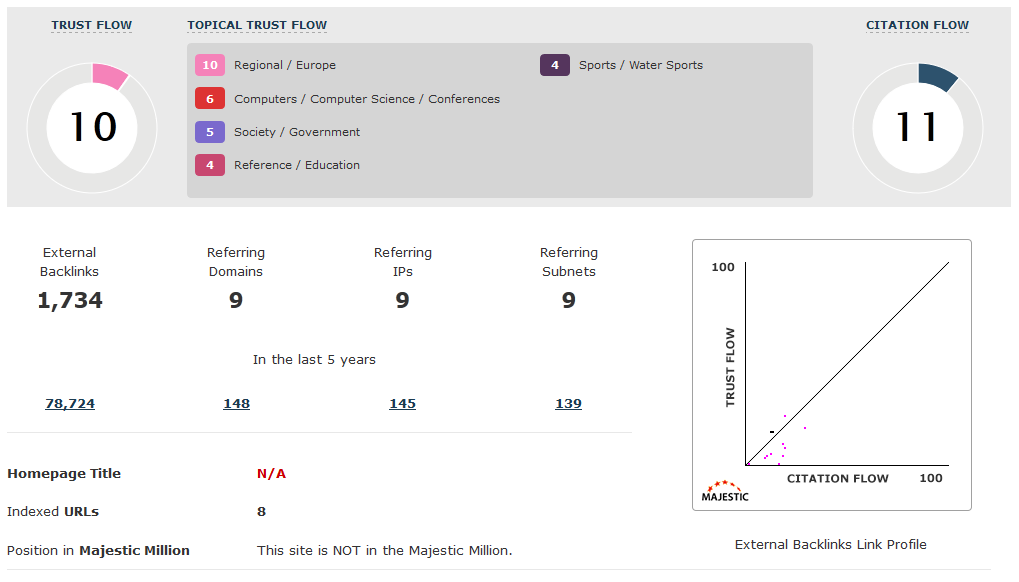Click the crimson 4 Reference / Education badge

pyautogui.click(x=210, y=165)
